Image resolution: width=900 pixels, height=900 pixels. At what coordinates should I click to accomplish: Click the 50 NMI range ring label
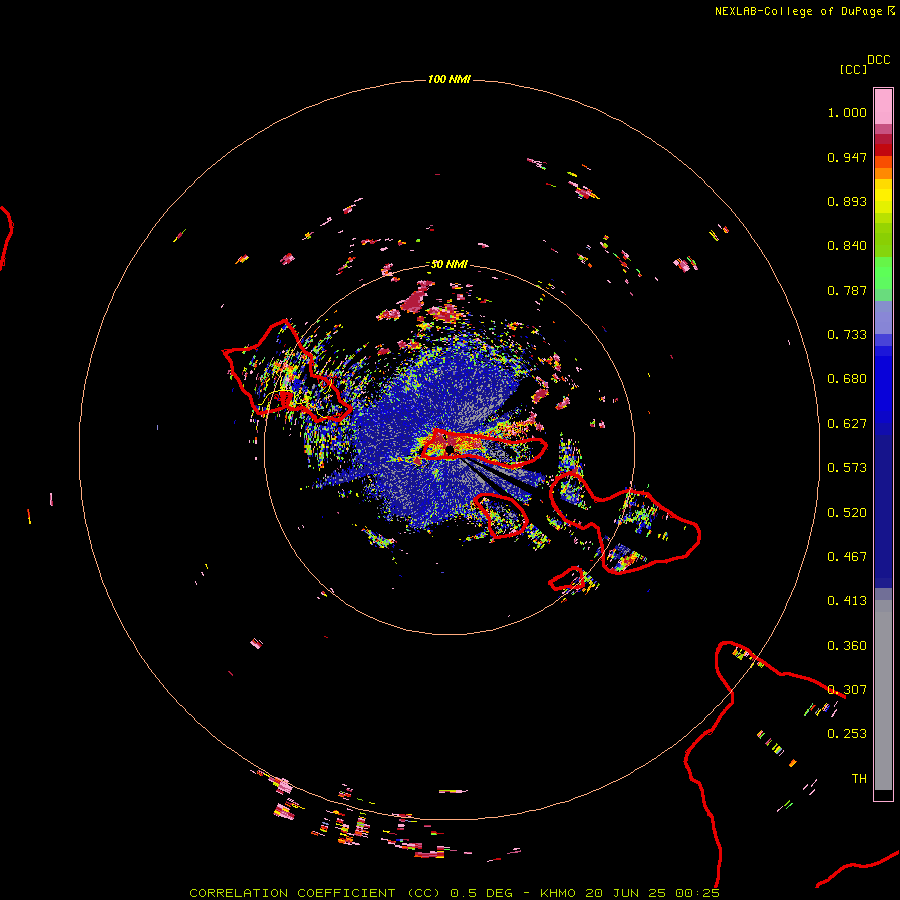(x=449, y=264)
